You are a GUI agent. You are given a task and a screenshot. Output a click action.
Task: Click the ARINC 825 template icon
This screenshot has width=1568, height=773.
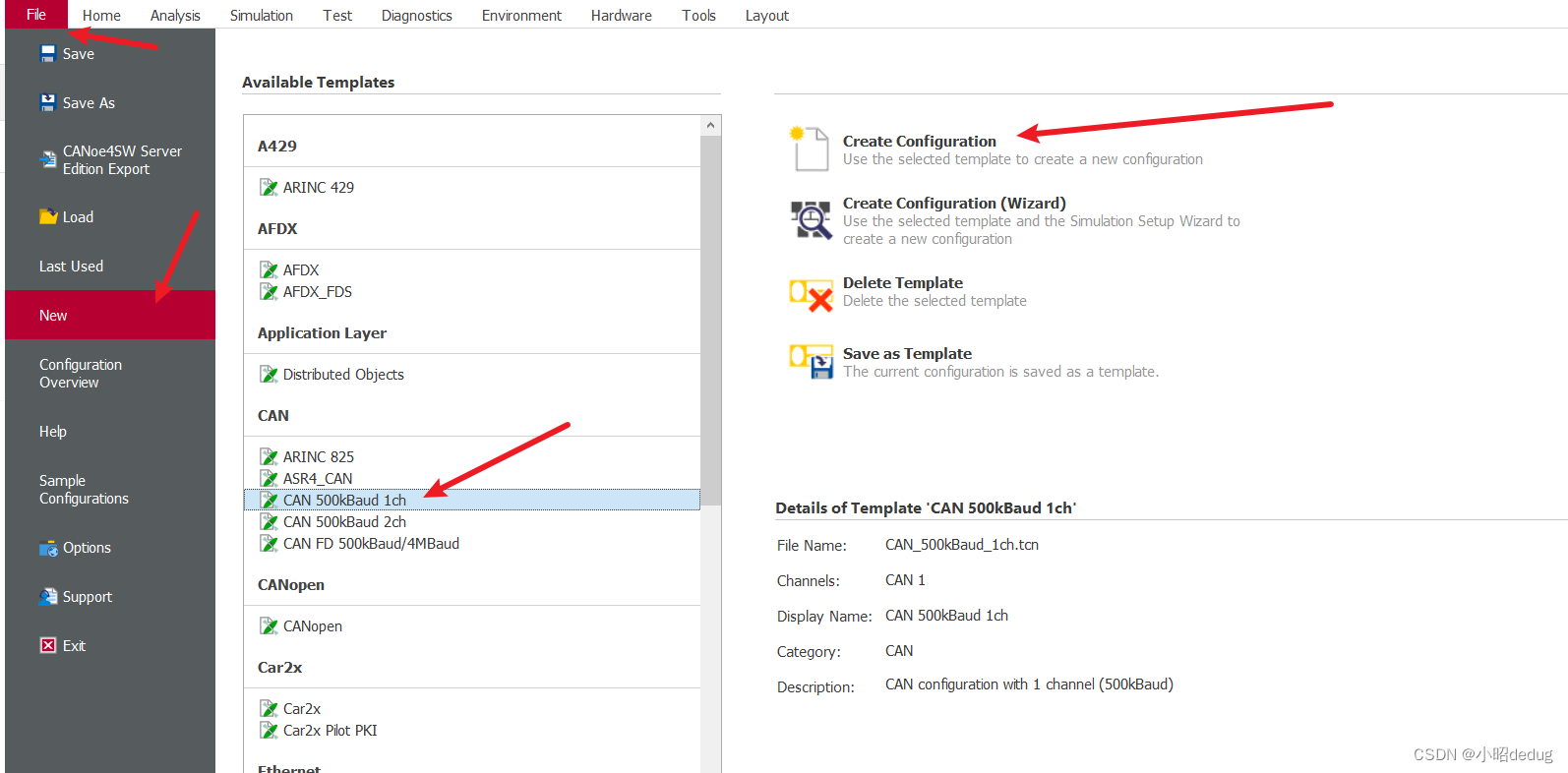269,456
